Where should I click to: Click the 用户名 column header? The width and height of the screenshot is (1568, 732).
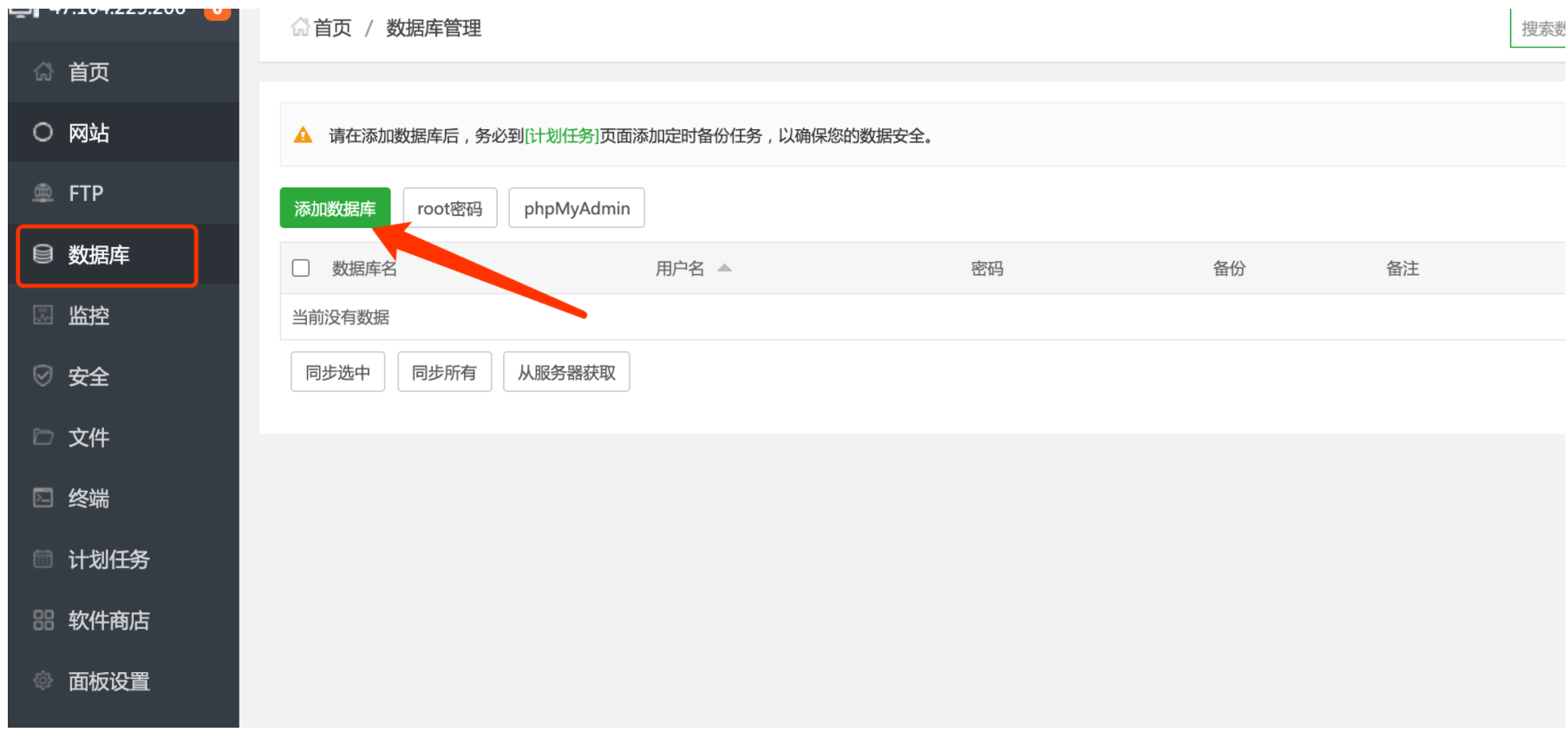[x=680, y=268]
